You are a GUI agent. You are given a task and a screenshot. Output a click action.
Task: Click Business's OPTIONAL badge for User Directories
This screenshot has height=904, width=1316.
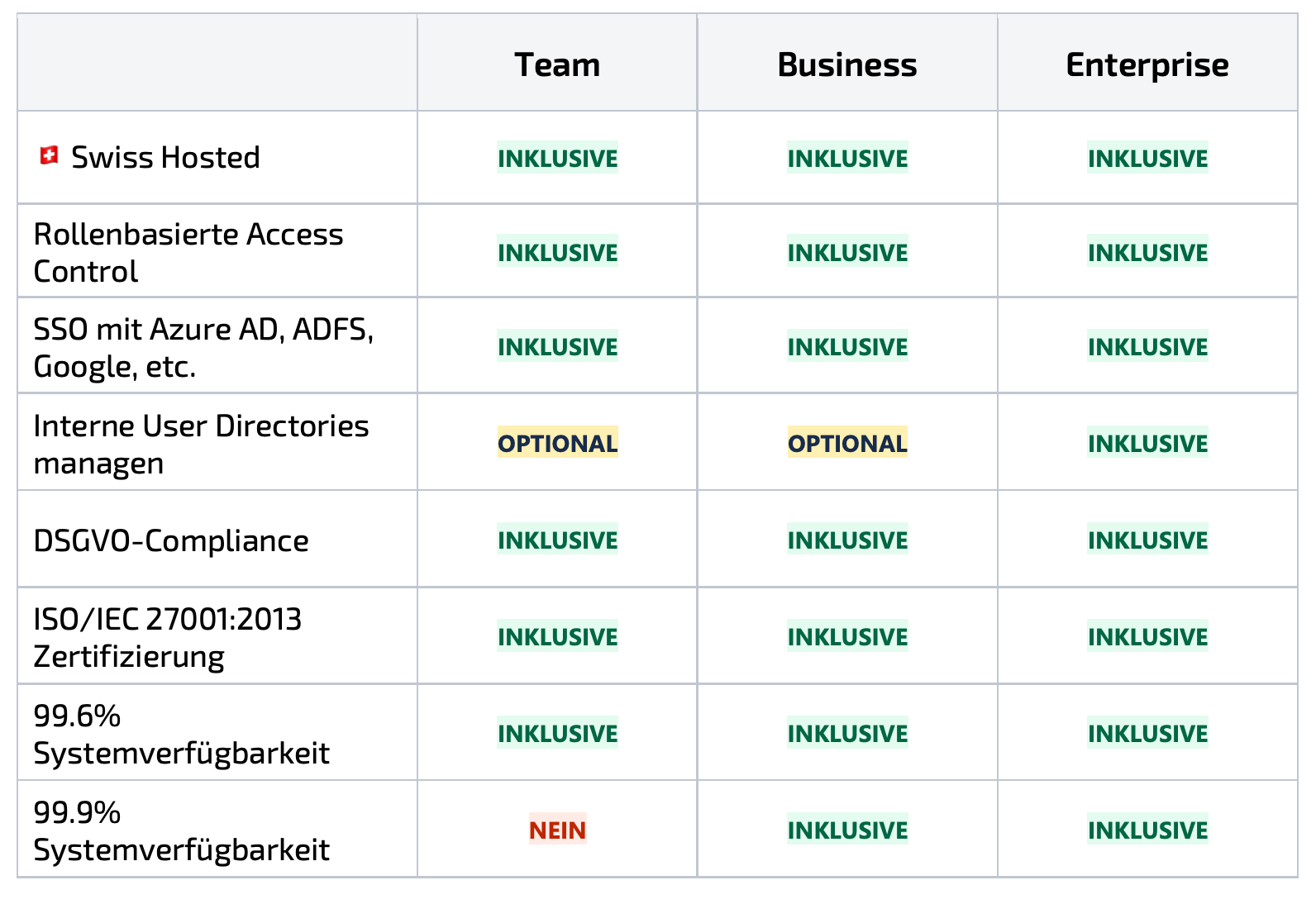847,443
